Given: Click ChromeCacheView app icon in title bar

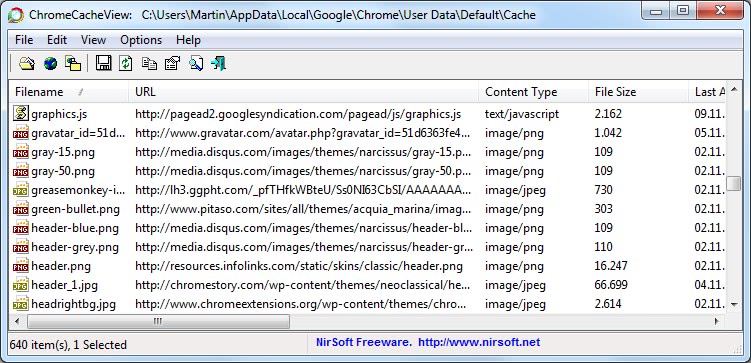Looking at the screenshot, I should (15, 15).
